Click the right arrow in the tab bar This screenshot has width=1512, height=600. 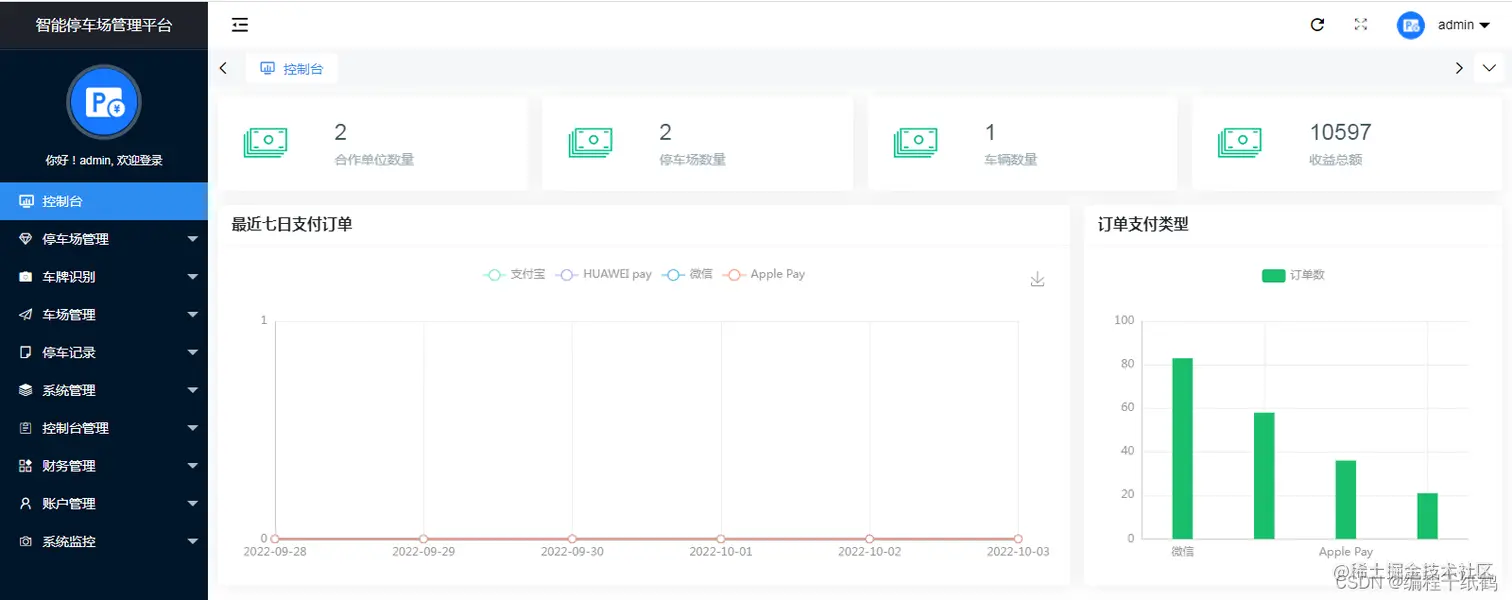[x=1459, y=68]
